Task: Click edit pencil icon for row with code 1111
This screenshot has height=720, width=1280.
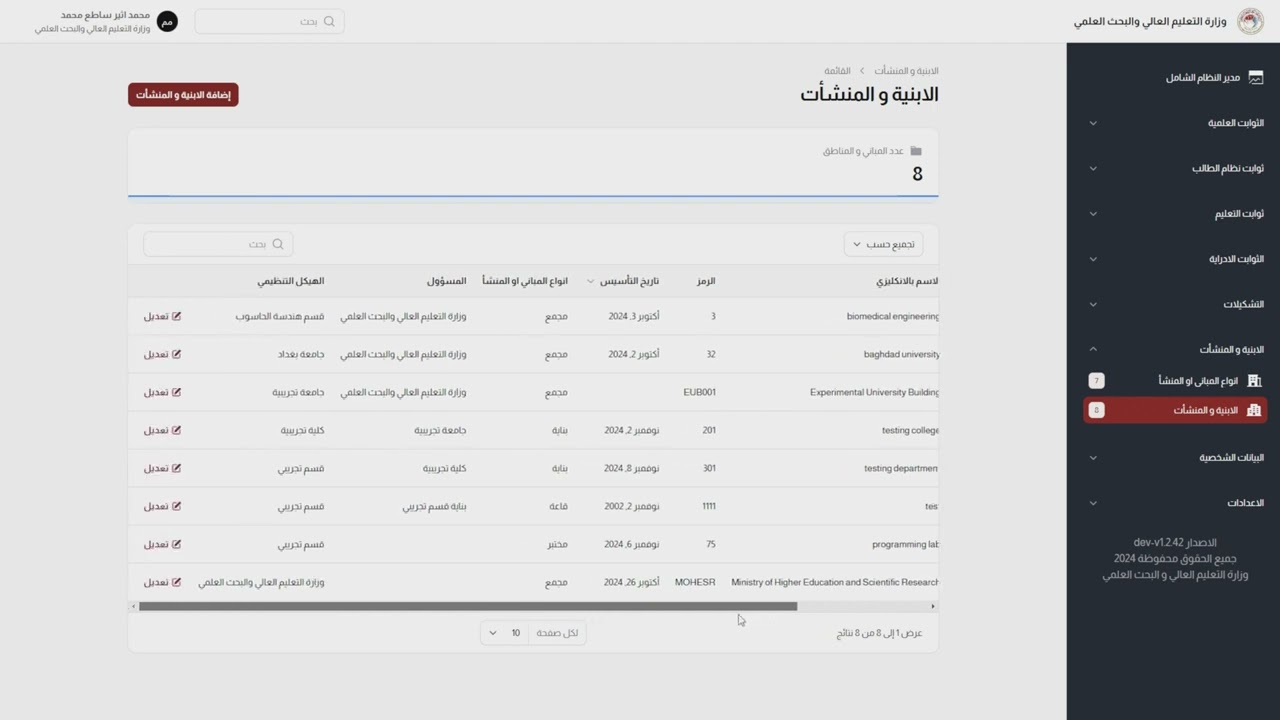Action: tap(177, 506)
